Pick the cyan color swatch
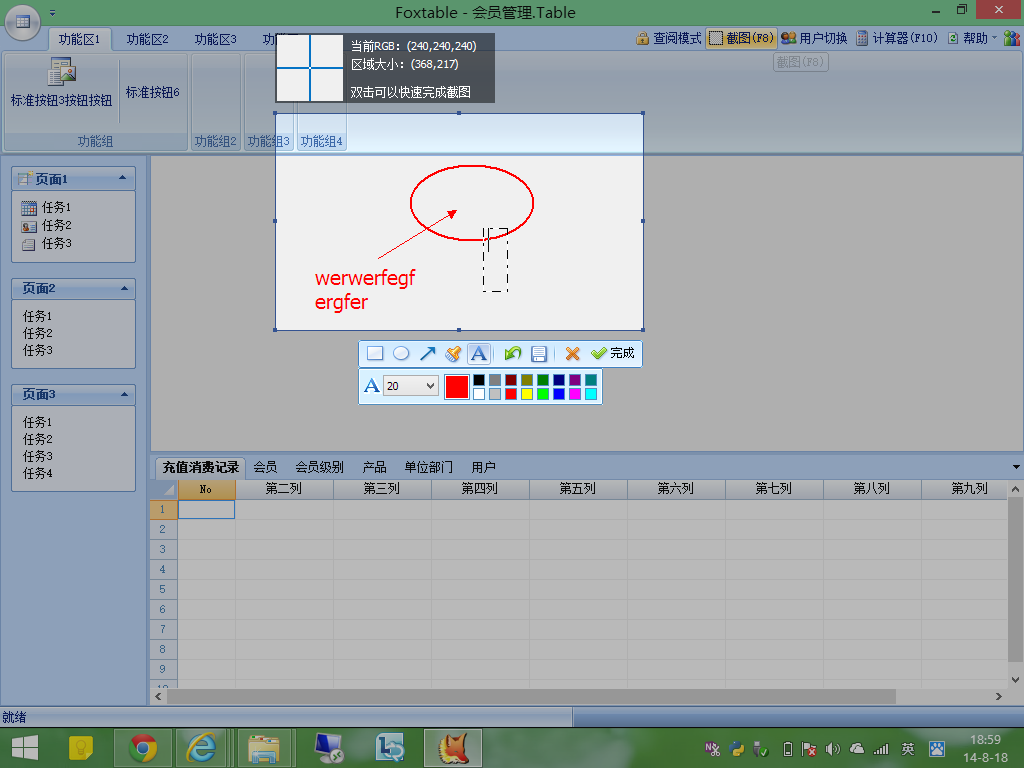Viewport: 1024px width, 768px height. point(590,394)
